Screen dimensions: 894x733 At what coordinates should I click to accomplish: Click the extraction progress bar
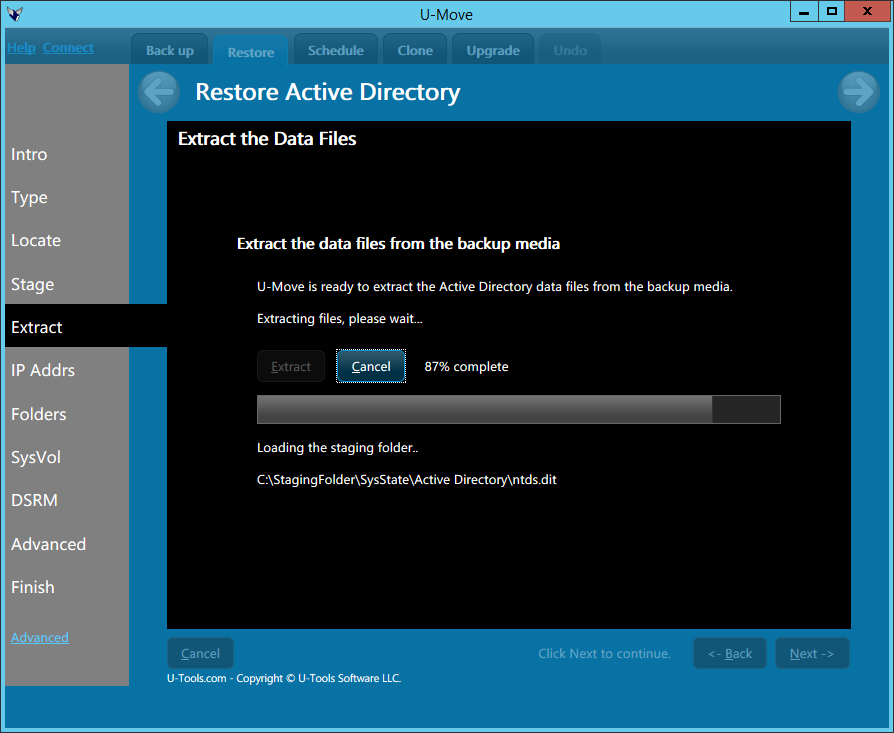click(519, 409)
